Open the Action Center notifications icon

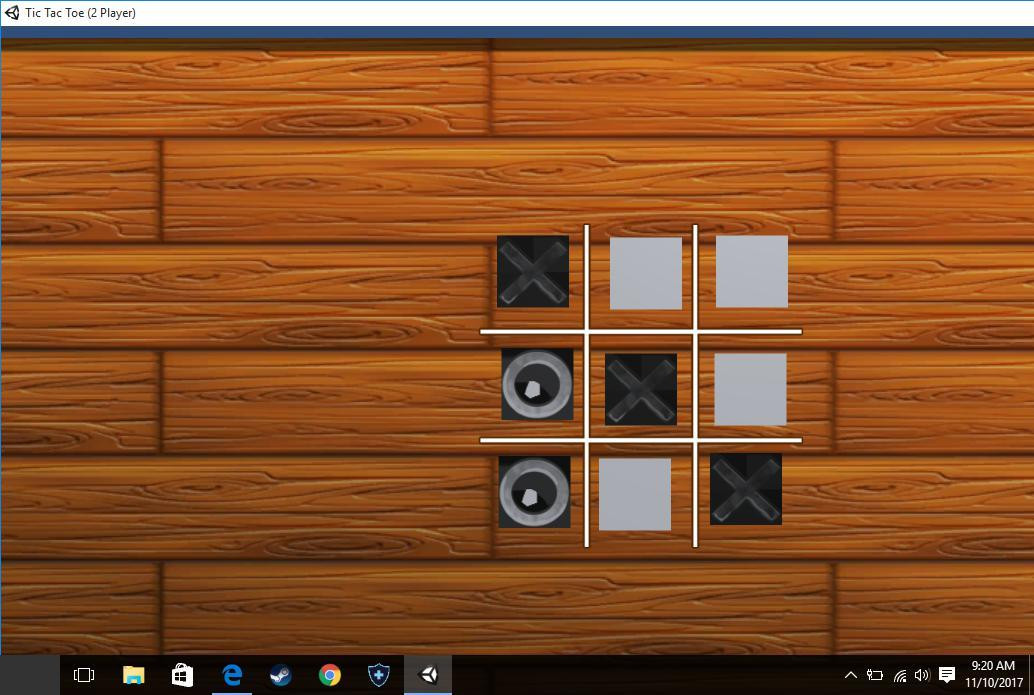pos(947,675)
